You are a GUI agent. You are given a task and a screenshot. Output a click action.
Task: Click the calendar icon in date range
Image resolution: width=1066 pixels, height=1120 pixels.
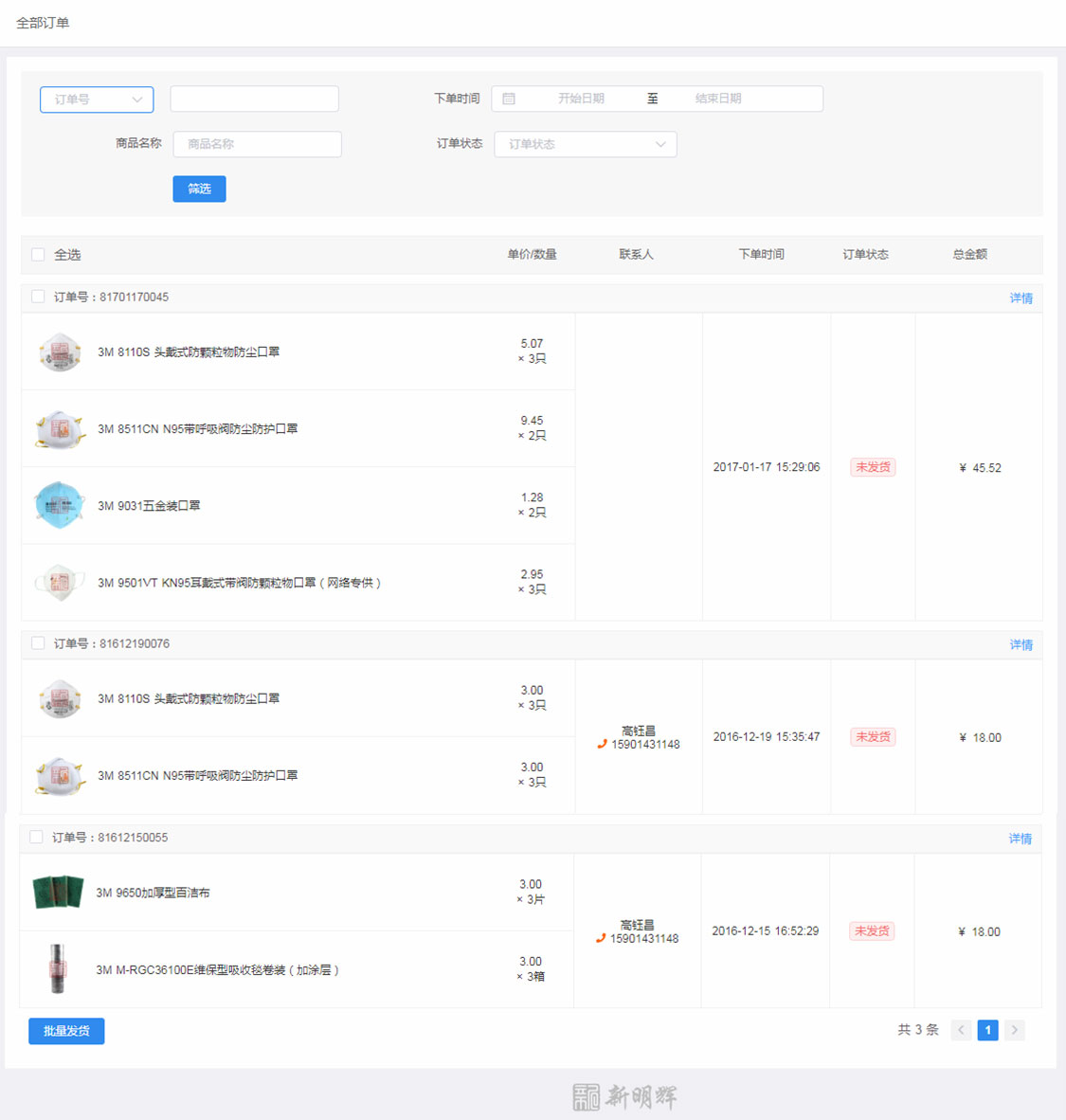coord(509,99)
